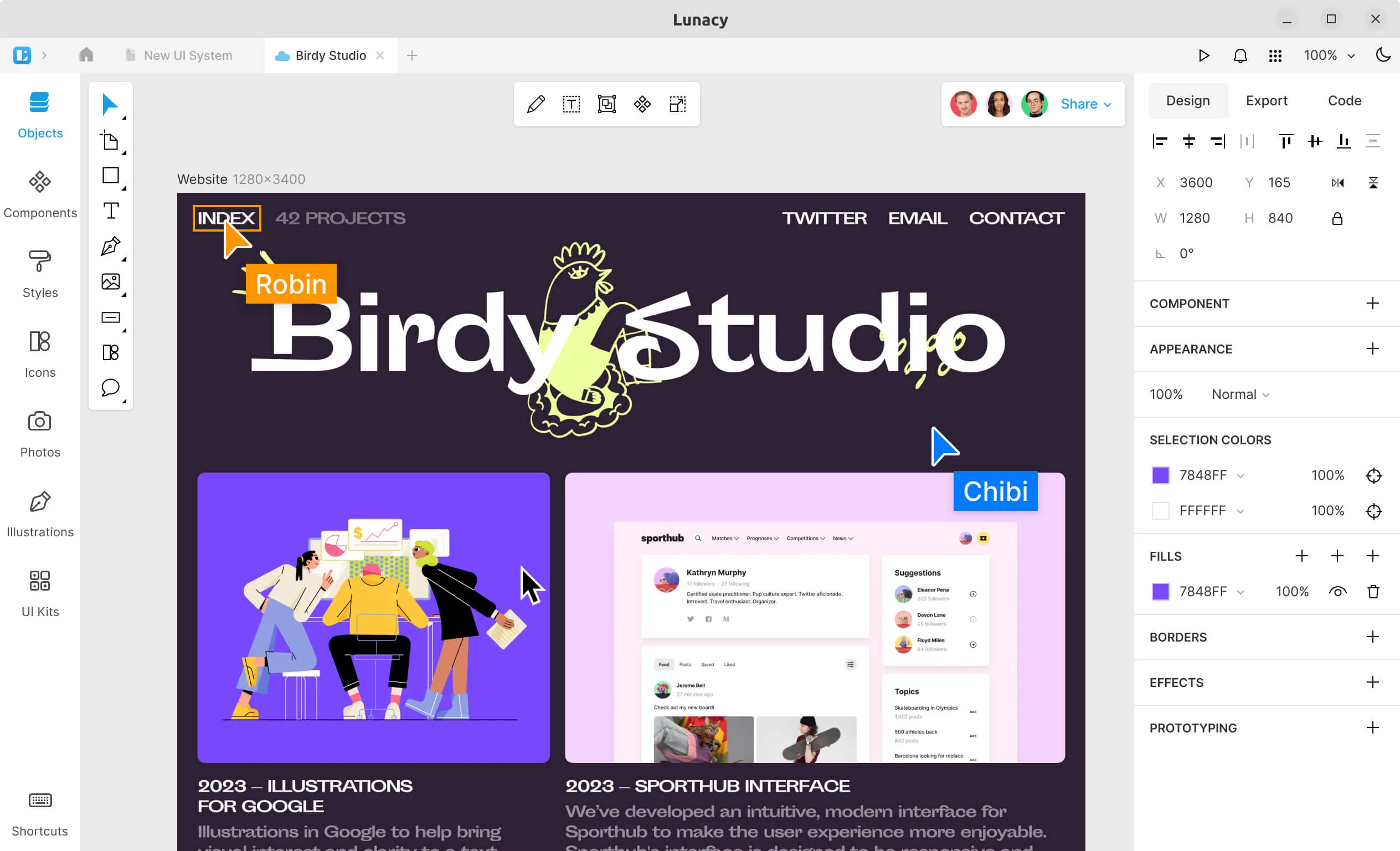Click the 7848FF fill color swatch
The height and width of the screenshot is (851, 1400).
pos(1160,592)
